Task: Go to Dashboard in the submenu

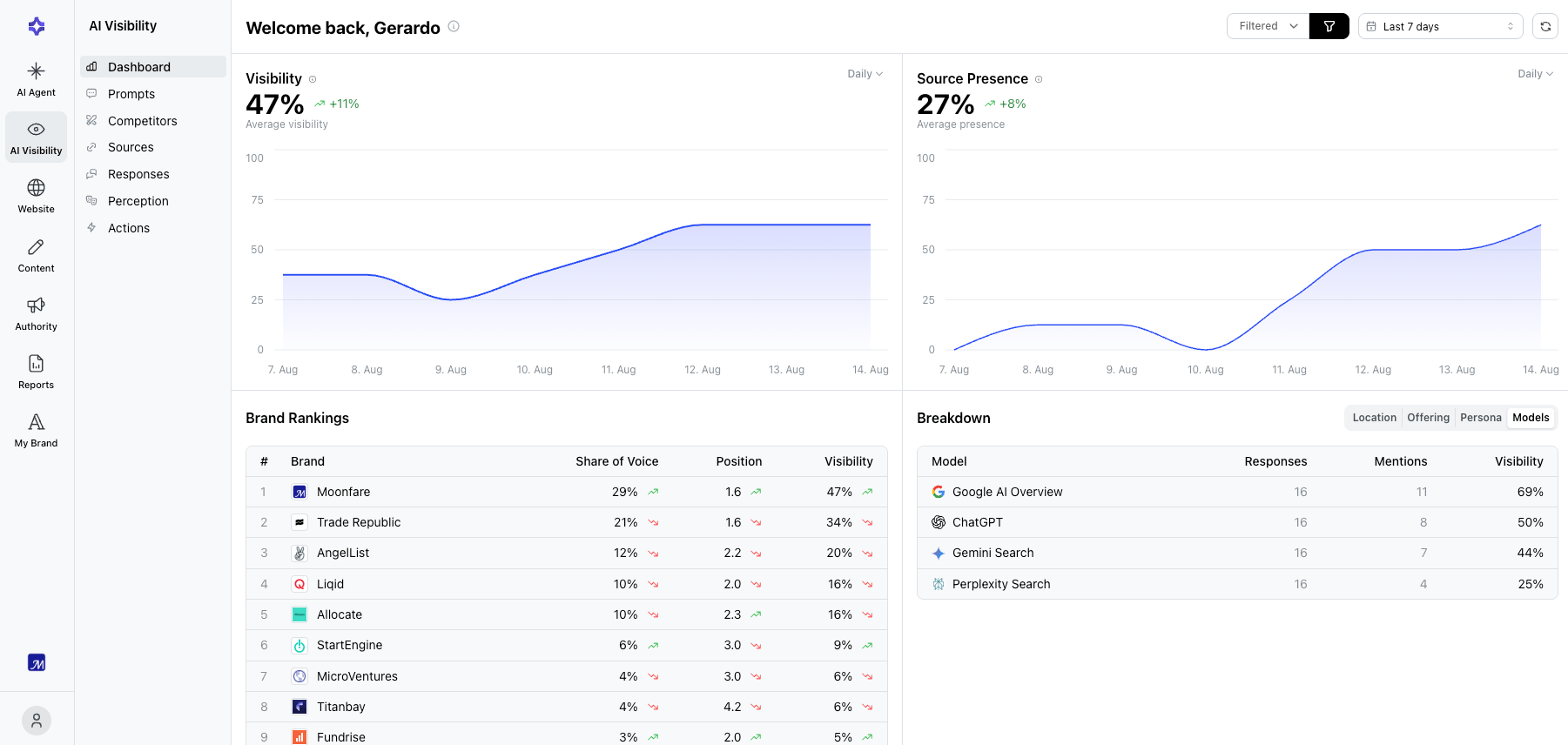Action: click(153, 67)
